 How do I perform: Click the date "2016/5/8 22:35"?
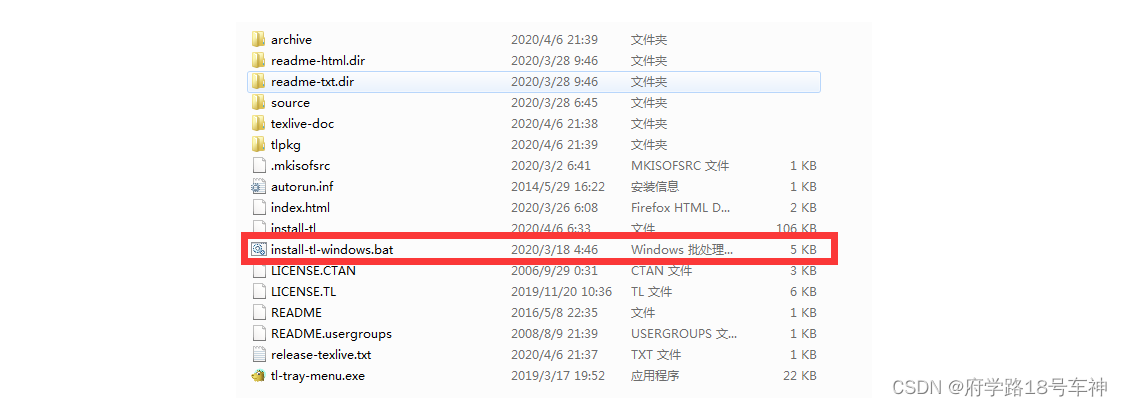555,313
